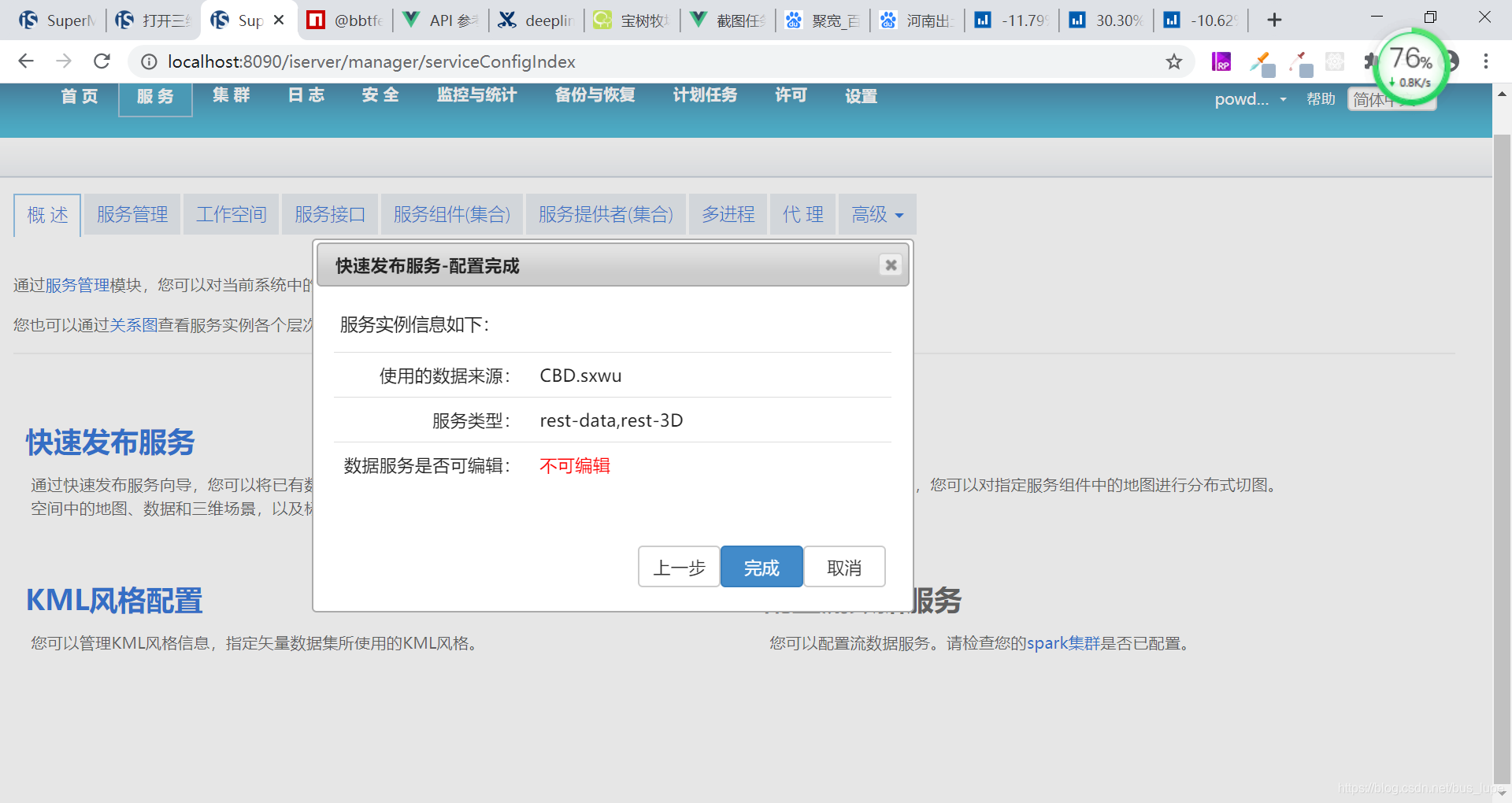The height and width of the screenshot is (803, 1512).
Task: Click the red 不可编辑 text
Action: tap(575, 465)
